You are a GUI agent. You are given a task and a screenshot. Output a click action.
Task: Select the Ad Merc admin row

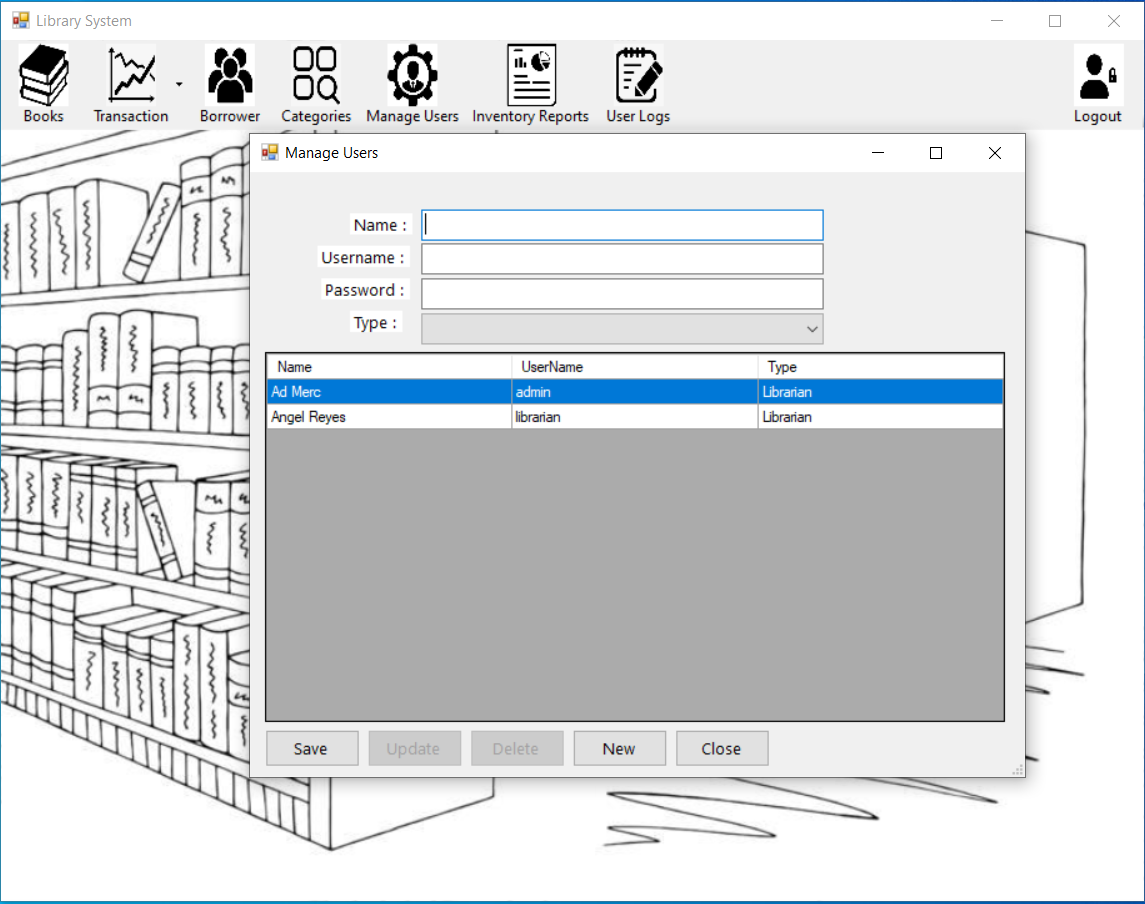(390, 392)
